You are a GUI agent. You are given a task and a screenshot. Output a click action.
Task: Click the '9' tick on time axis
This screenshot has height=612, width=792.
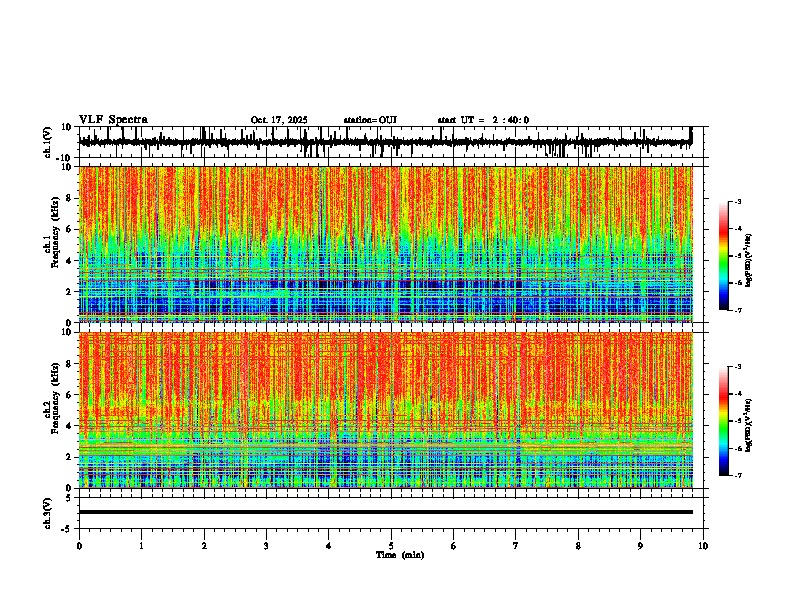pos(640,546)
